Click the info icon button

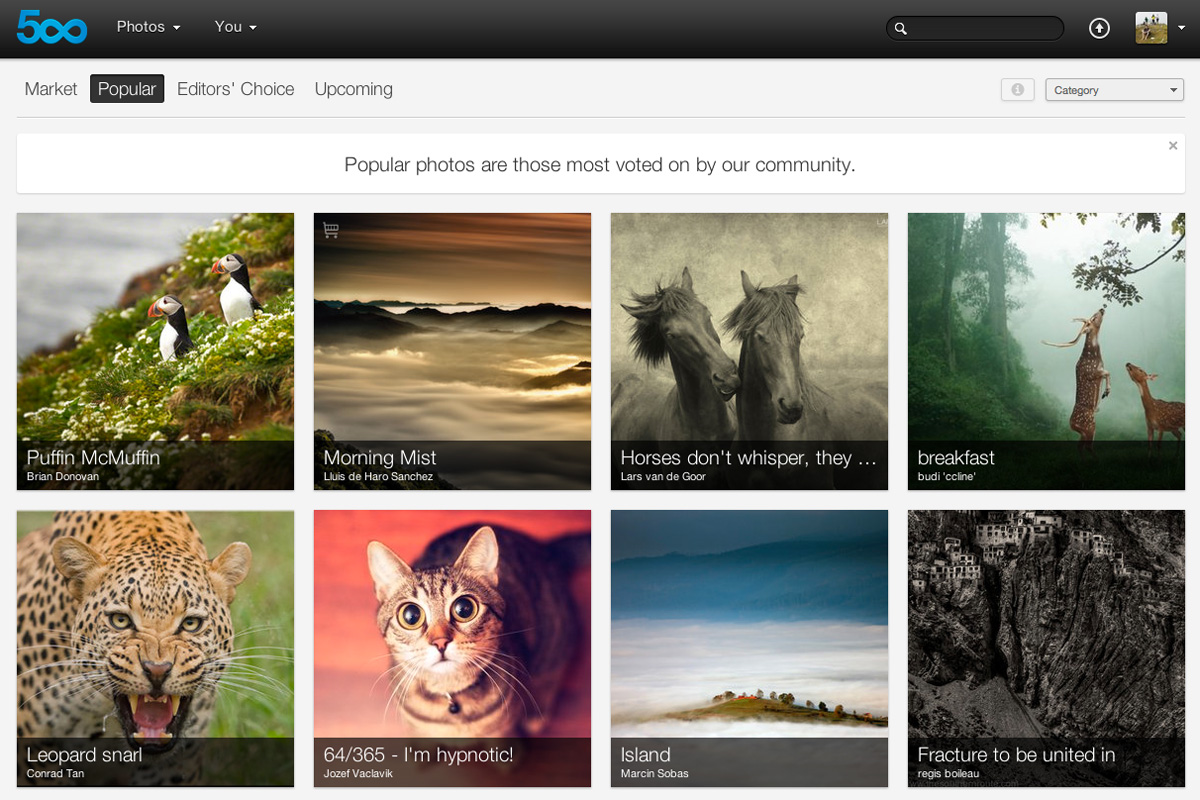click(x=1017, y=90)
